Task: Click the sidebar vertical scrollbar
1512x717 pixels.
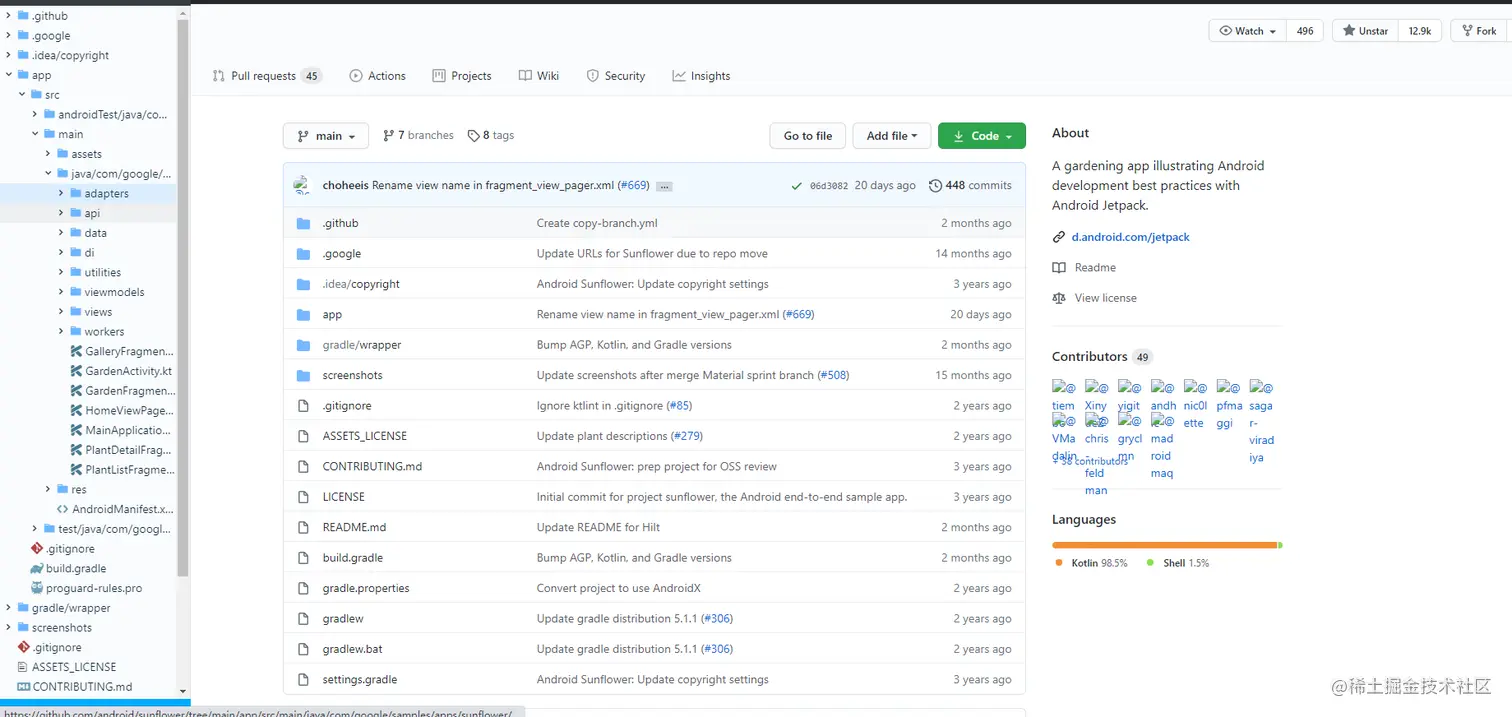Action: pyautogui.click(x=183, y=298)
